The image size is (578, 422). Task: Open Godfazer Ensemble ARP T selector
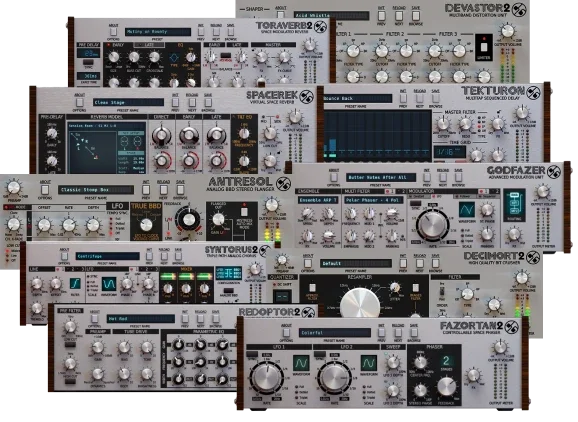318,200
